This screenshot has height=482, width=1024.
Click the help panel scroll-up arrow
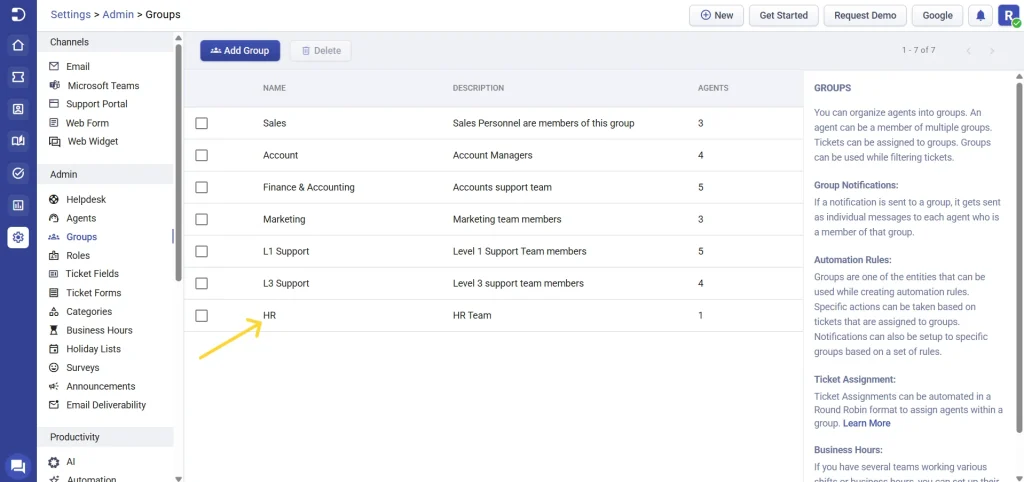click(1019, 76)
